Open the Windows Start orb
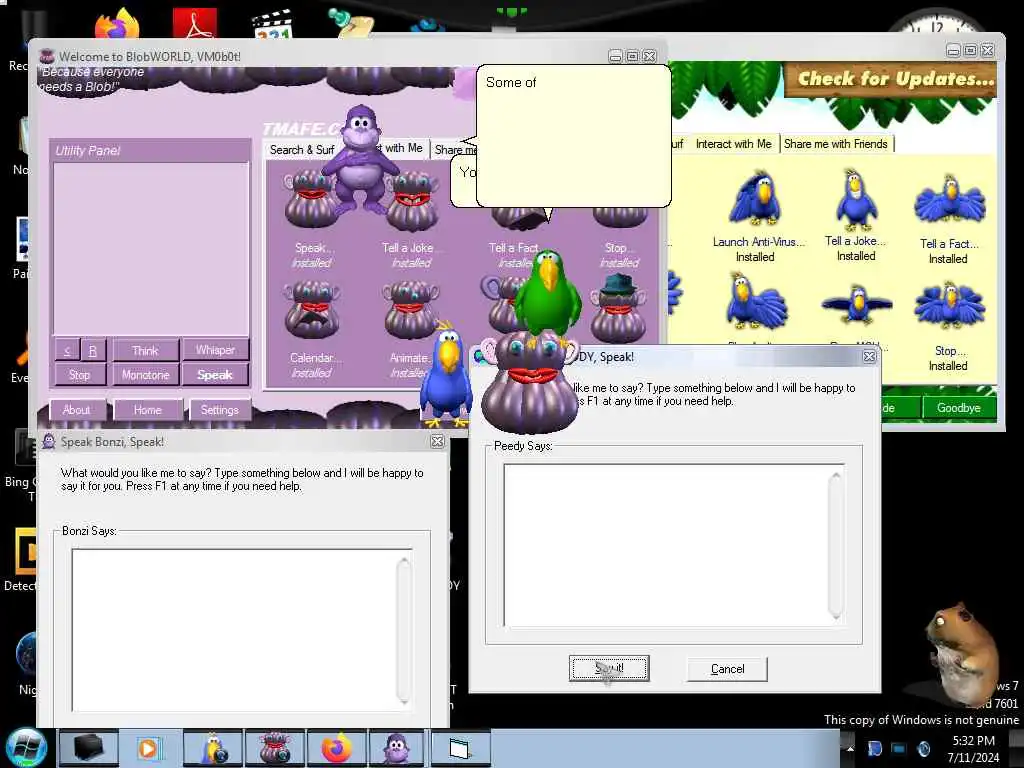The height and width of the screenshot is (768, 1024). point(25,748)
